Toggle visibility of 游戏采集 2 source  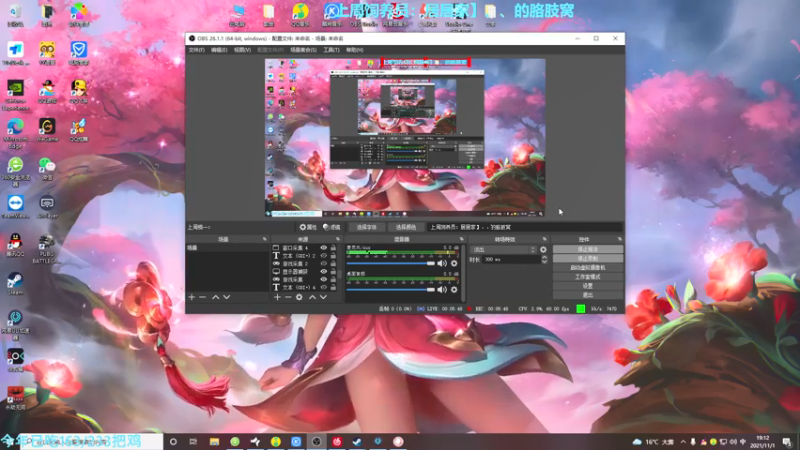point(323,263)
